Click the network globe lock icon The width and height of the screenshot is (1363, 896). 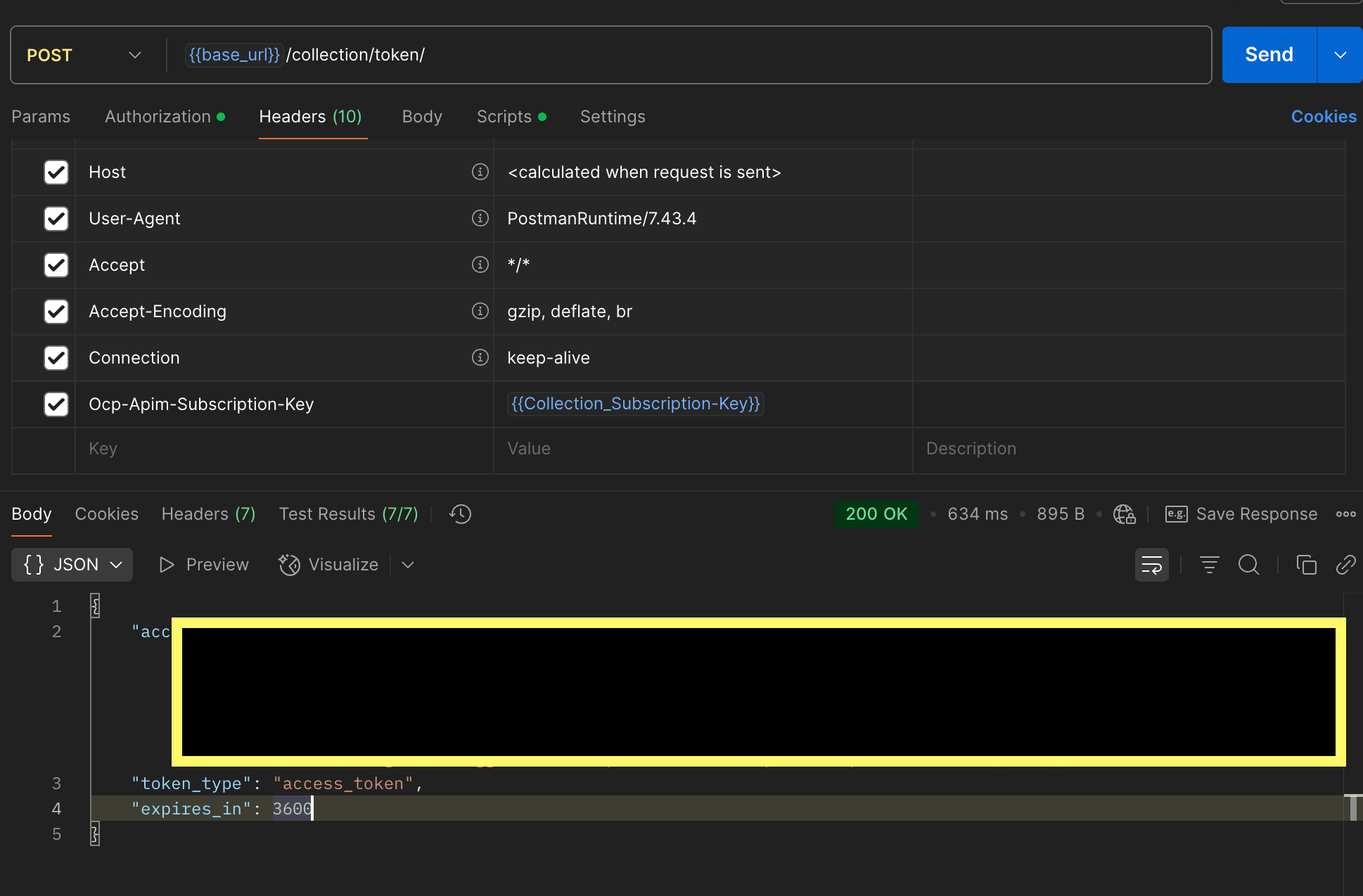pyautogui.click(x=1124, y=514)
